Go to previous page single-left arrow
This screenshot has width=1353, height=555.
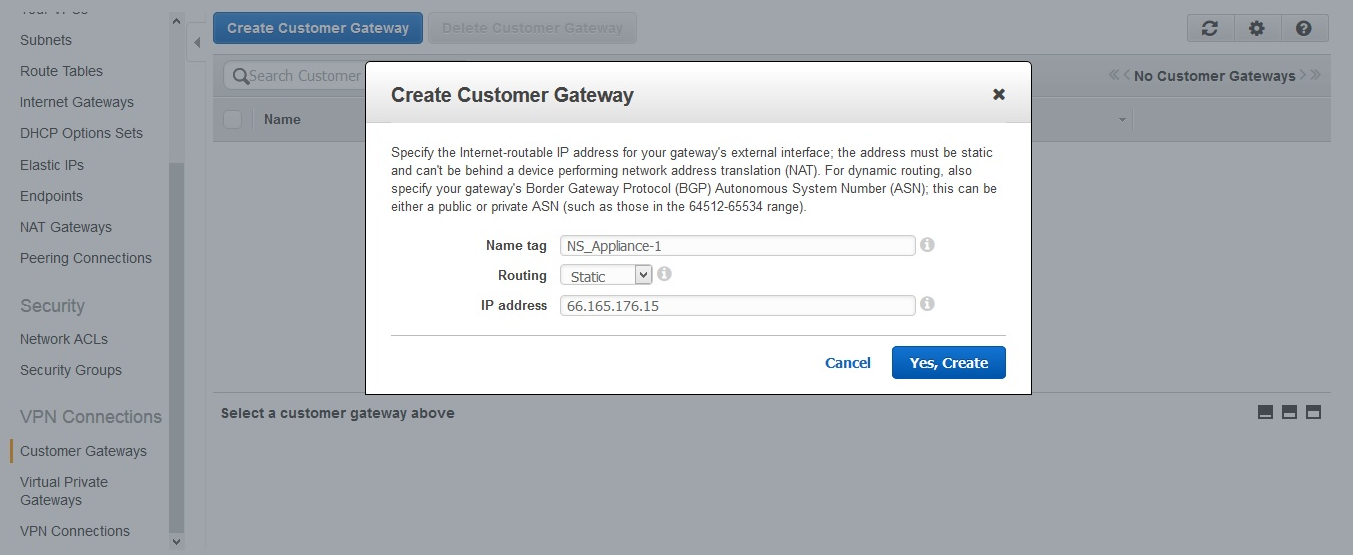pyautogui.click(x=1127, y=75)
